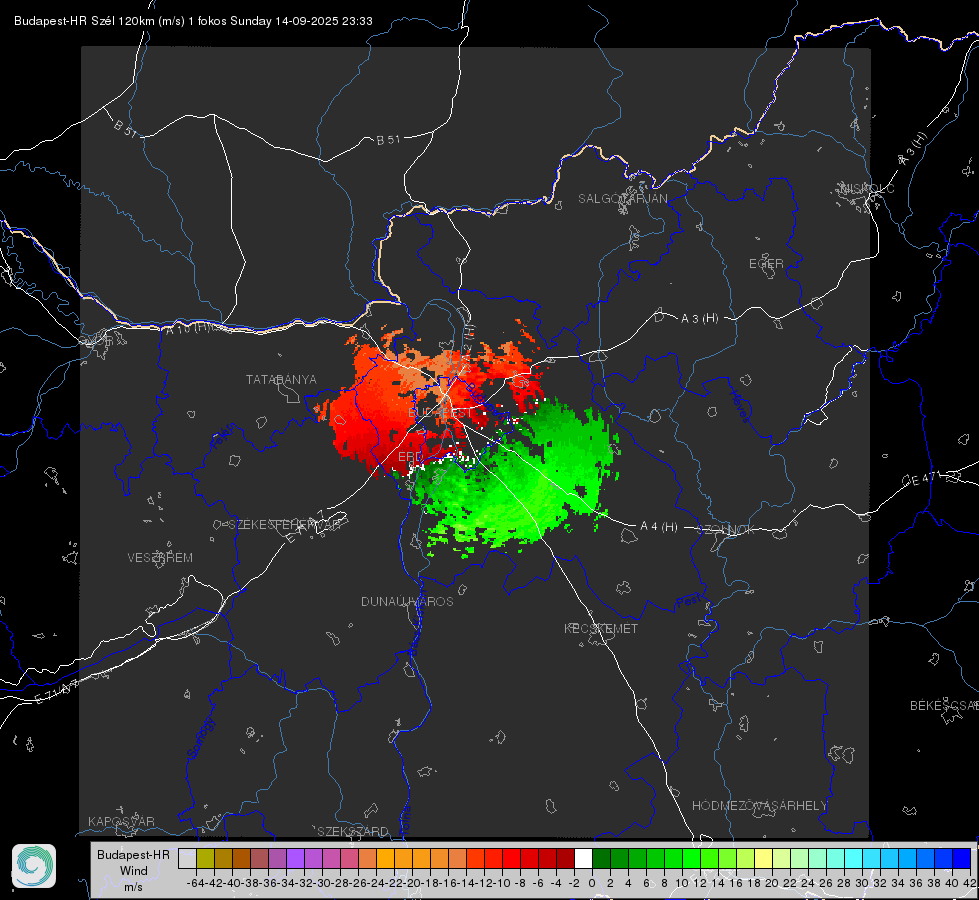Image resolution: width=979 pixels, height=900 pixels.
Task: Select the '24' legend value
Action: (x=808, y=883)
